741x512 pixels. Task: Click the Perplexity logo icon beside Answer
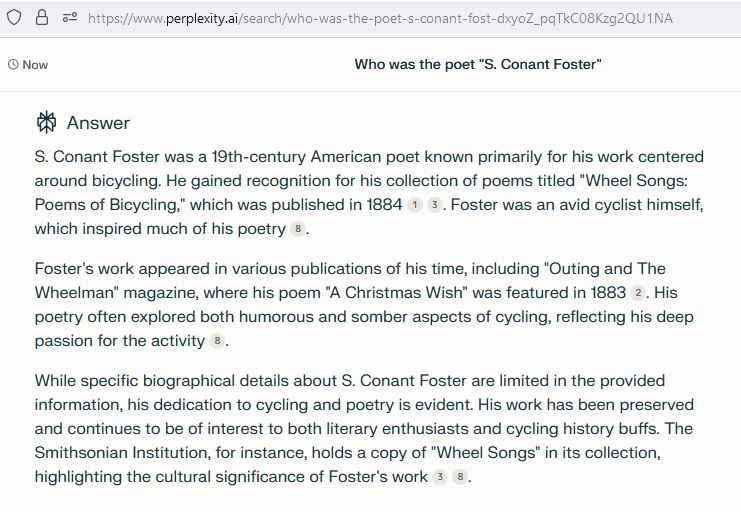[x=46, y=122]
